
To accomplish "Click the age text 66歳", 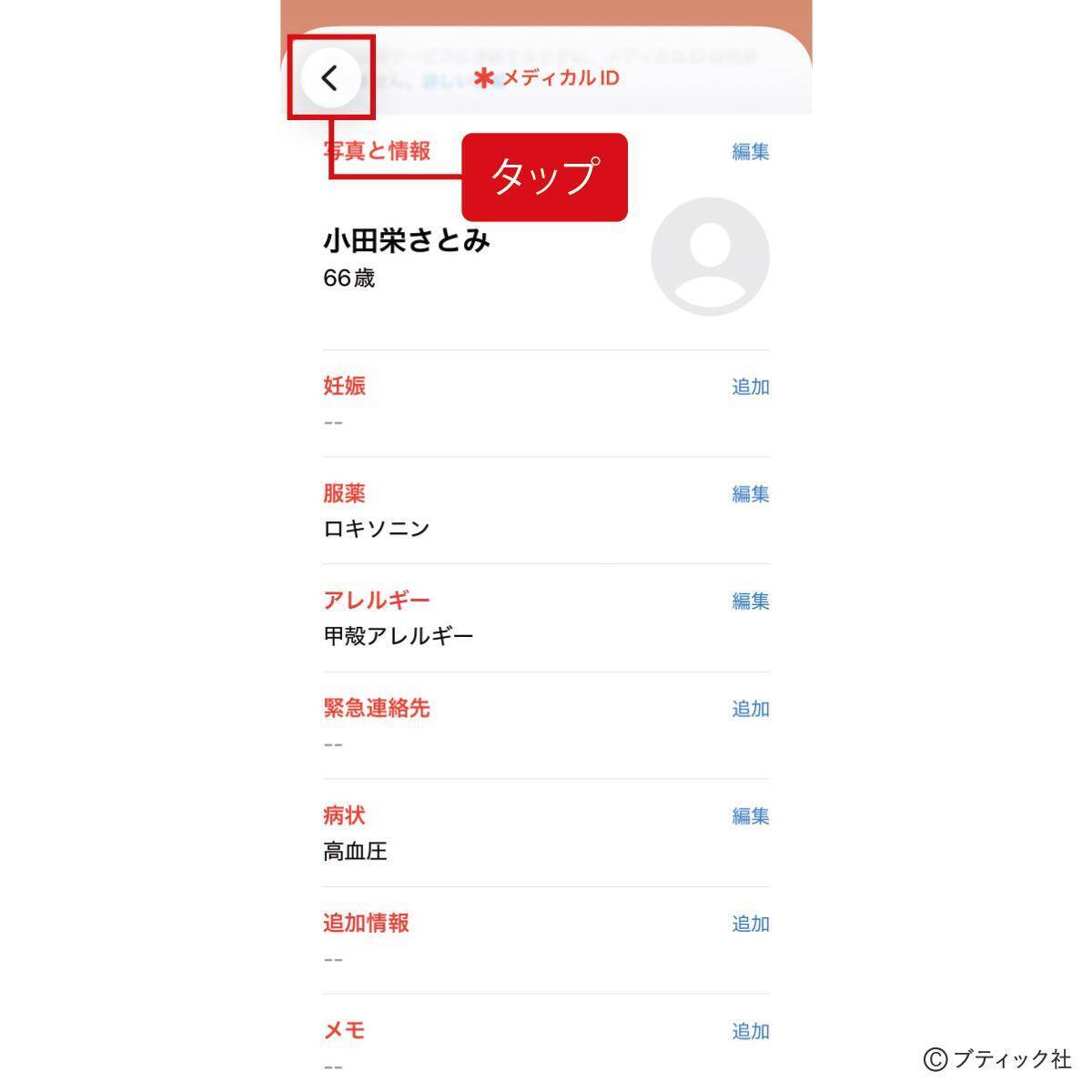I will coord(348,278).
